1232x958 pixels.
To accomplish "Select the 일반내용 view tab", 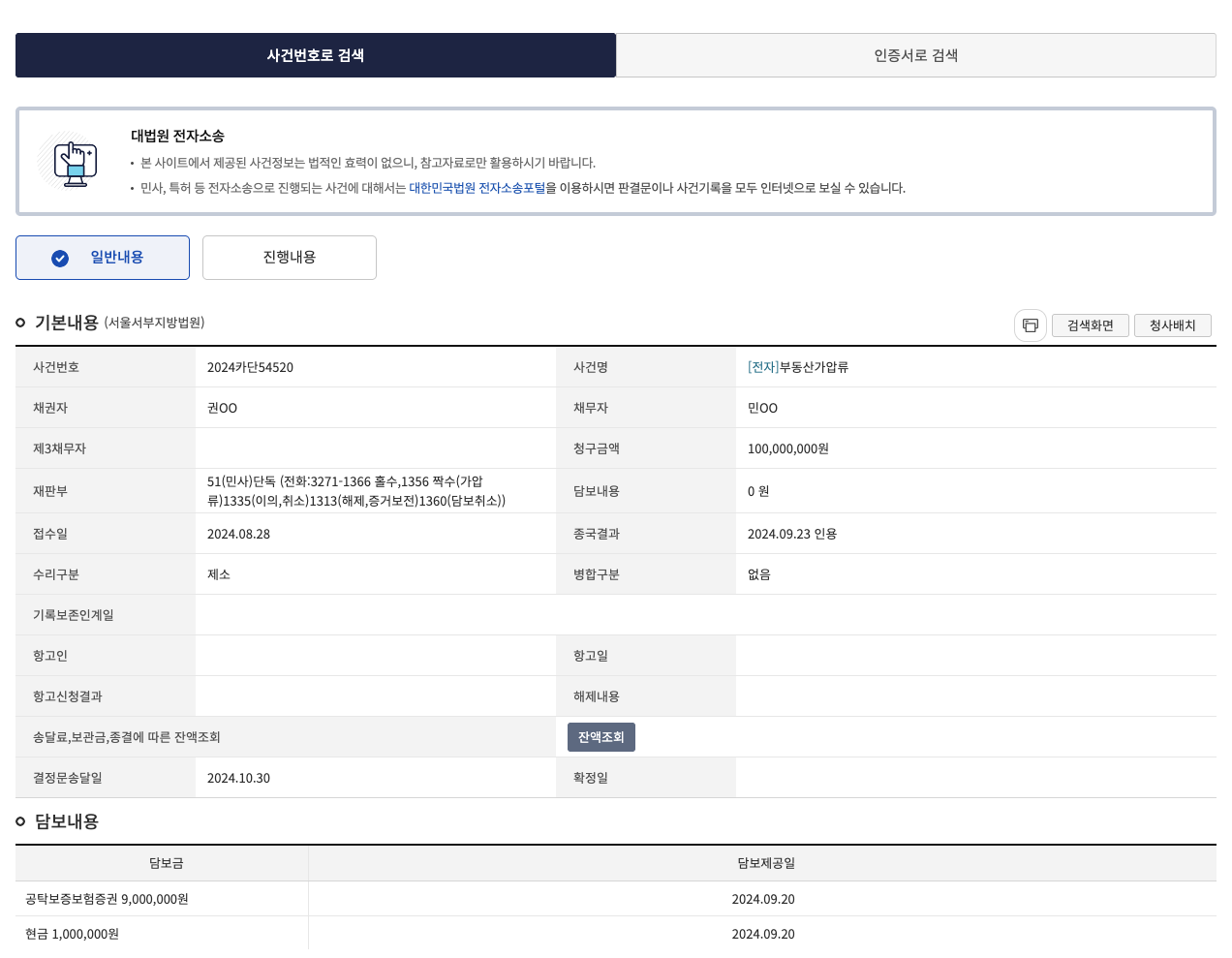I will pyautogui.click(x=103, y=258).
